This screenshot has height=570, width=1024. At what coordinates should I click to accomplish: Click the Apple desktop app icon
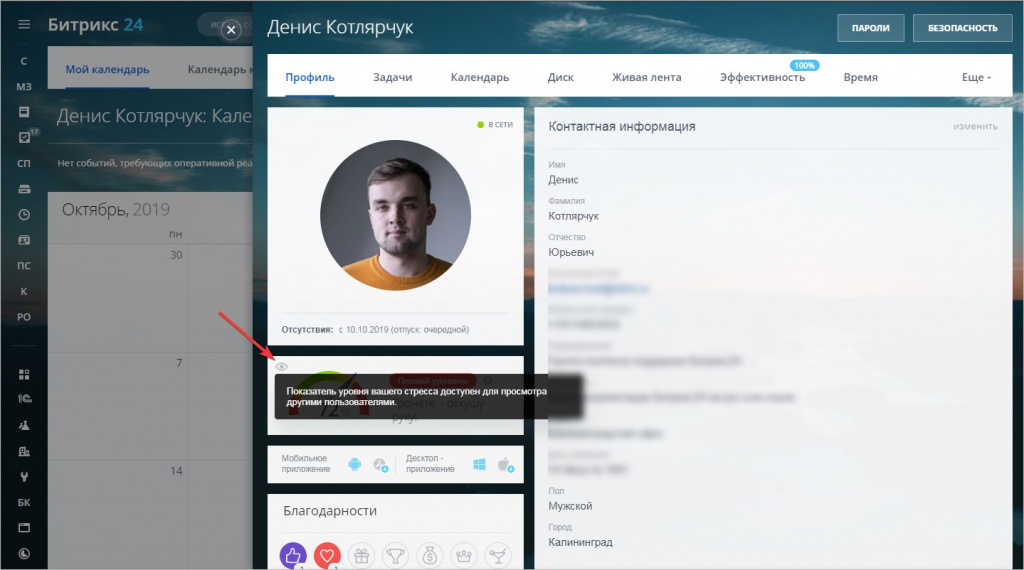[x=505, y=464]
